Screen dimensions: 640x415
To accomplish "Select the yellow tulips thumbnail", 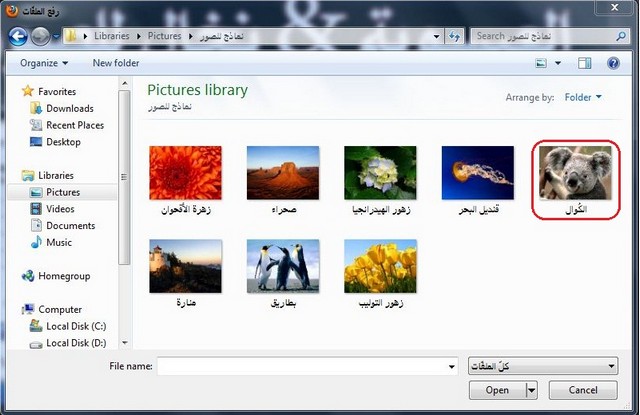I will coord(380,266).
